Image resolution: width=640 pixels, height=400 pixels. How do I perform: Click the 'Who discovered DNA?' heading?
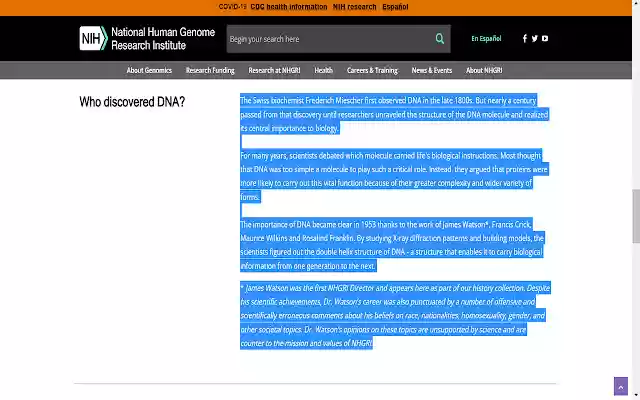pos(132,102)
